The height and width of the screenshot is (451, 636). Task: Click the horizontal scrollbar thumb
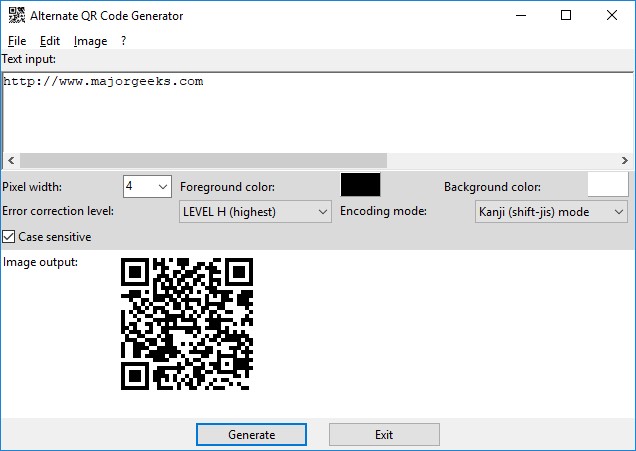203,161
